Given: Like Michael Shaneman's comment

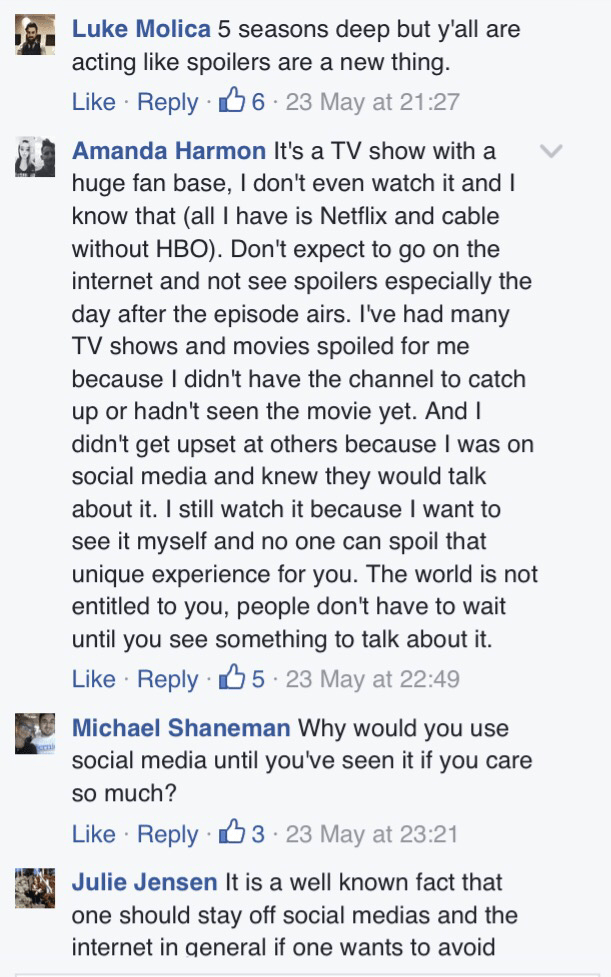Looking at the screenshot, I should click(x=94, y=834).
